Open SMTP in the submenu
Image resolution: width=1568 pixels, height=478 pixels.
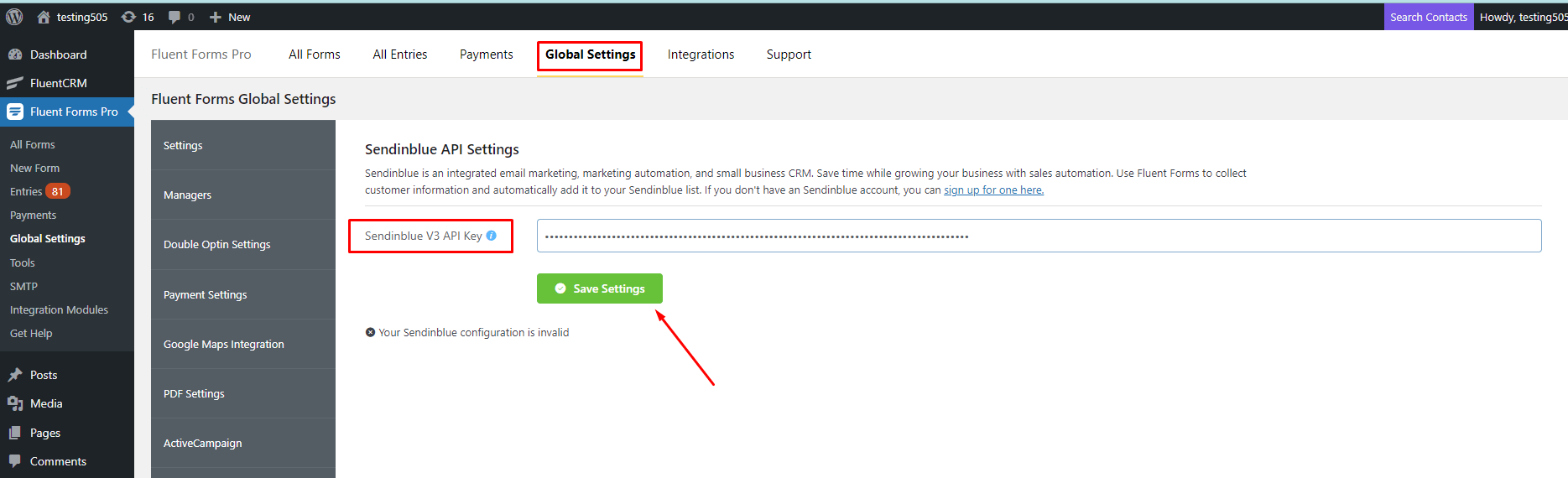click(23, 286)
